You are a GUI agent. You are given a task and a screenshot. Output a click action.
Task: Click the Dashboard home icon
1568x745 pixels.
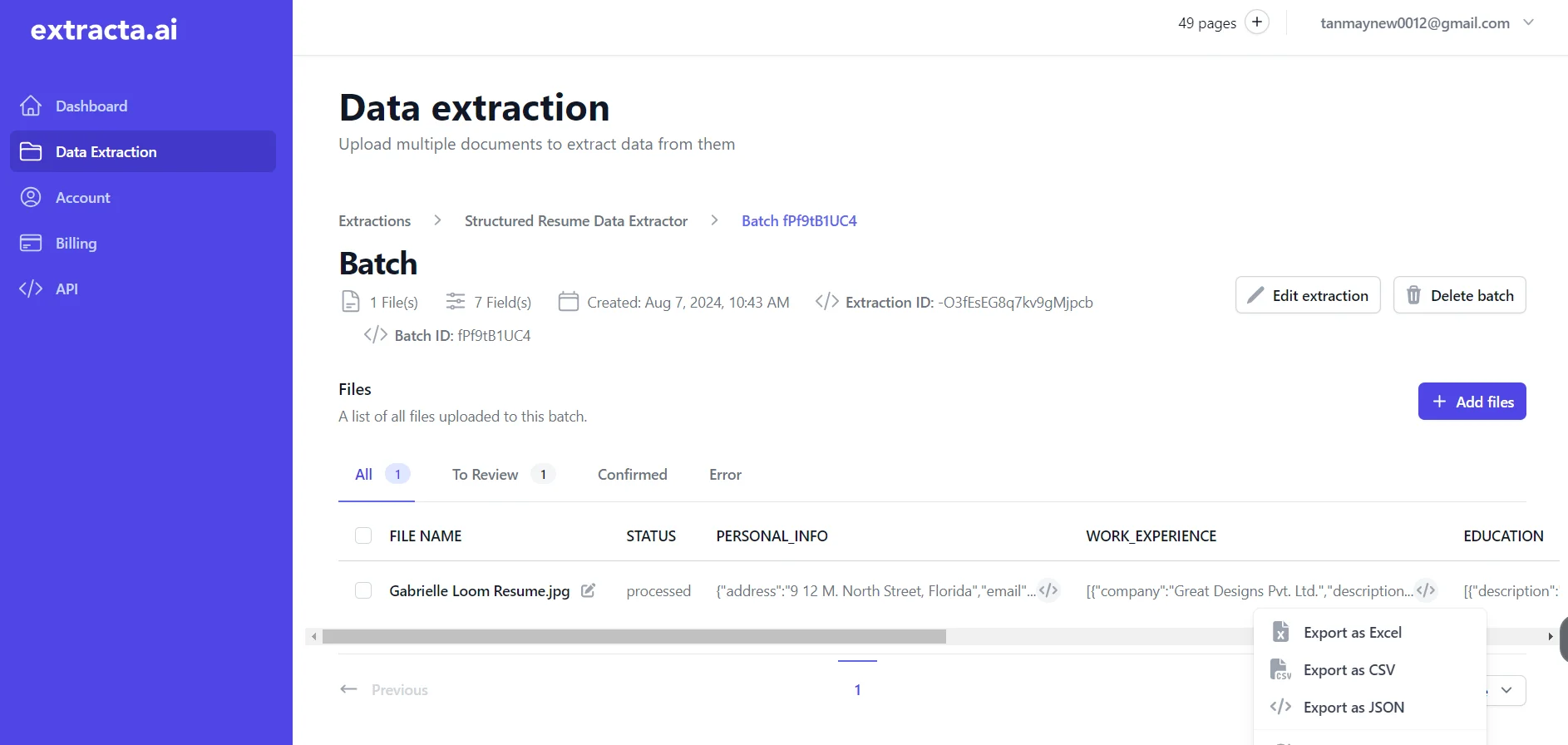click(31, 106)
